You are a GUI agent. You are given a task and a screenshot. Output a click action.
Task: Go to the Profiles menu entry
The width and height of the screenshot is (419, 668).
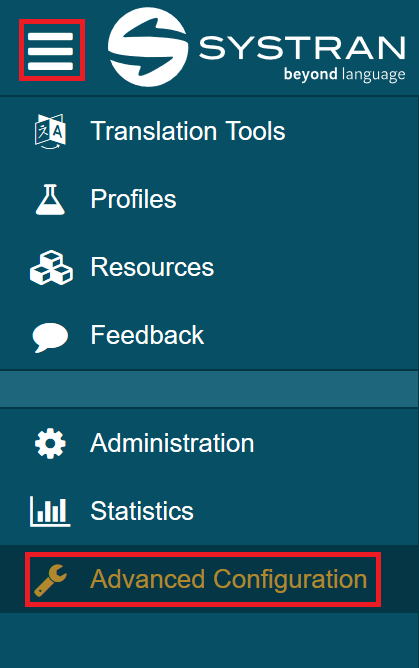(133, 199)
